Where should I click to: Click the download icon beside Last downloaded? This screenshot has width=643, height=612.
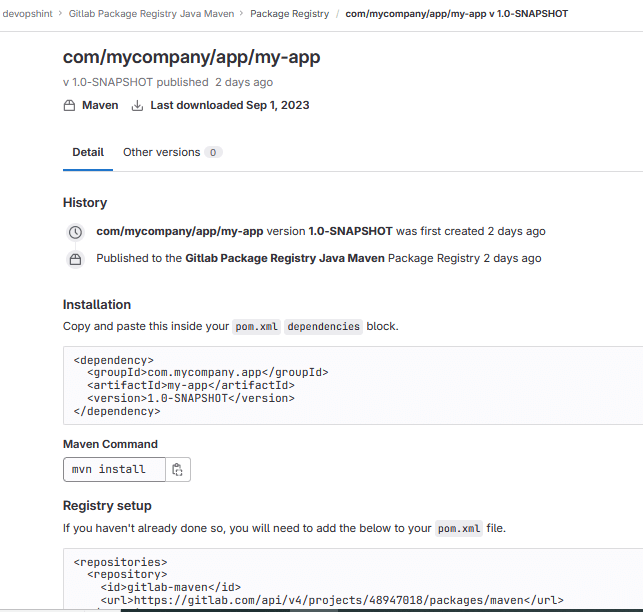pyautogui.click(x=137, y=105)
